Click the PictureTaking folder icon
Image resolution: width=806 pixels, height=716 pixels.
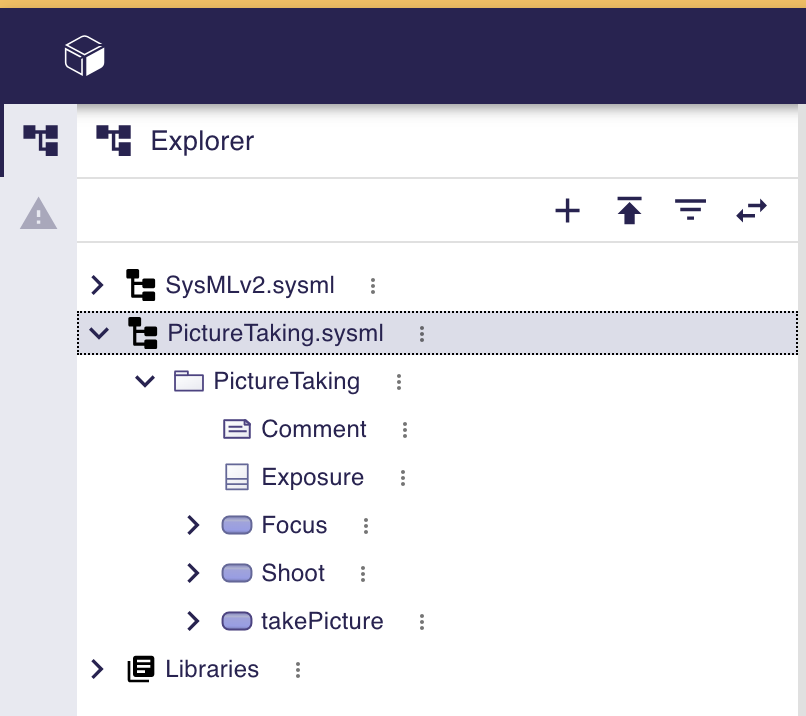point(188,381)
